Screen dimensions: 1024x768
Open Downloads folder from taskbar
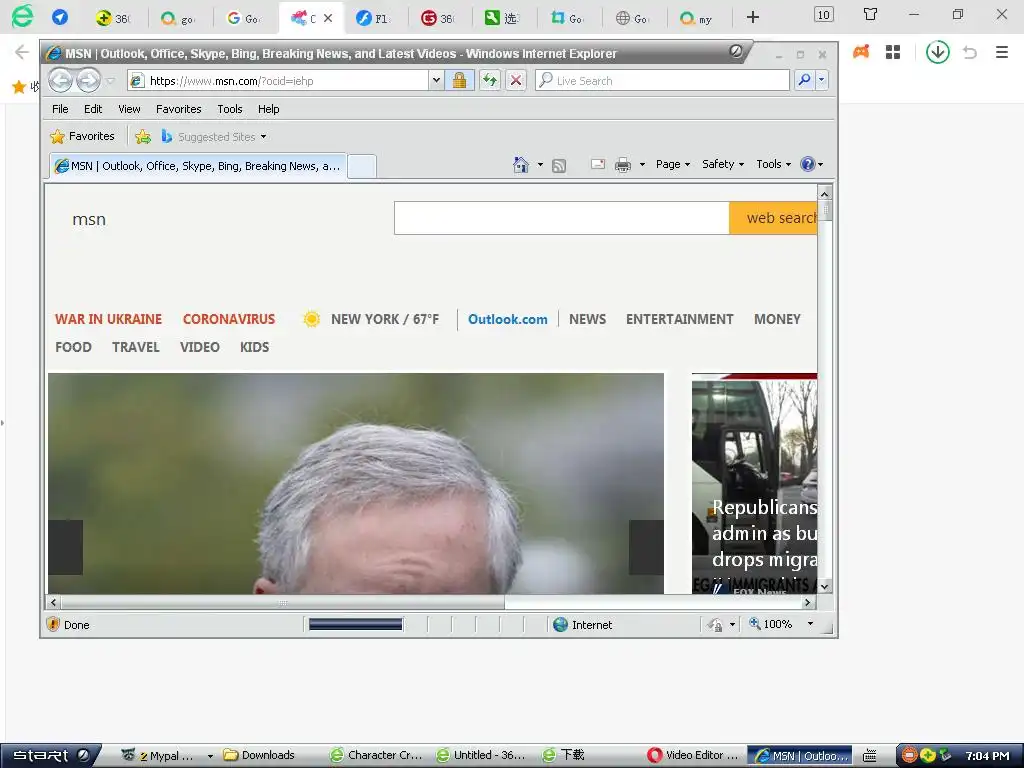(x=259, y=756)
